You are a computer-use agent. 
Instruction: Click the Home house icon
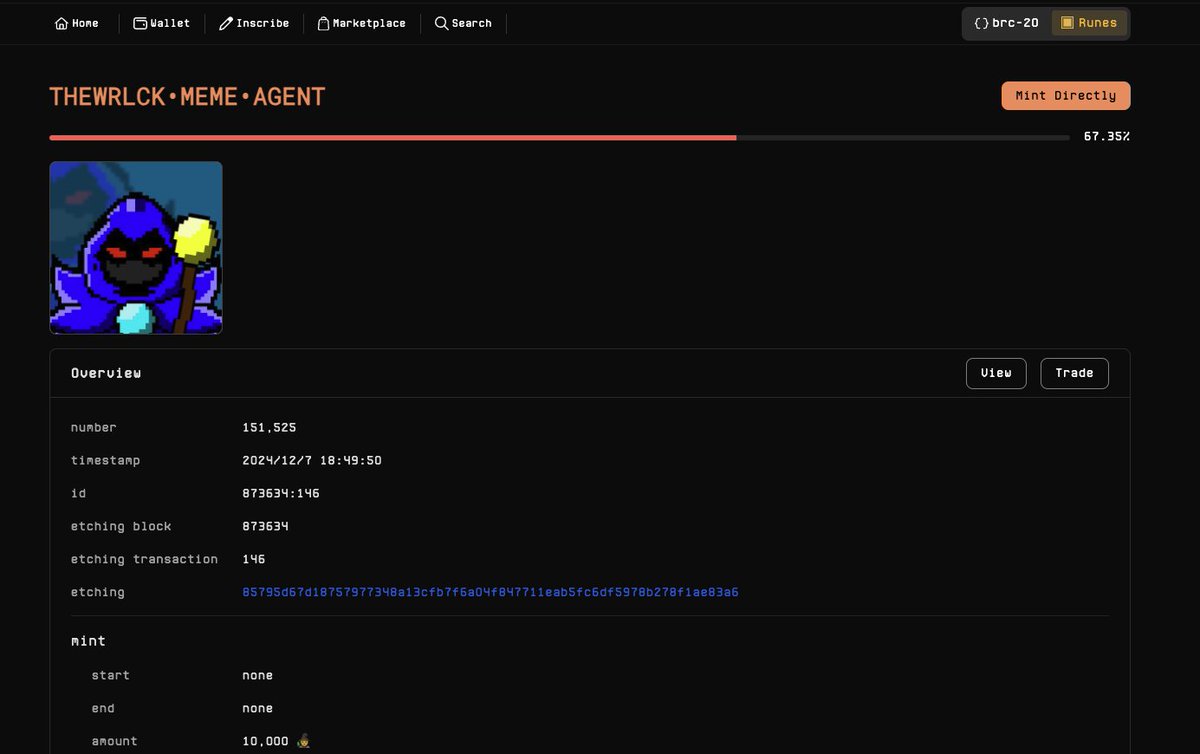point(61,23)
